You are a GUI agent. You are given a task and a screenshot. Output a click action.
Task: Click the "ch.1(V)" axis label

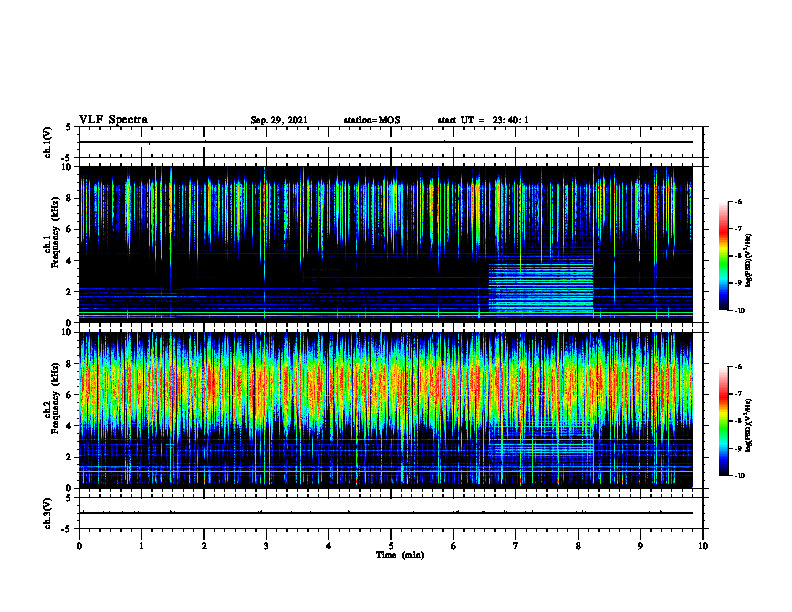pyautogui.click(x=48, y=142)
